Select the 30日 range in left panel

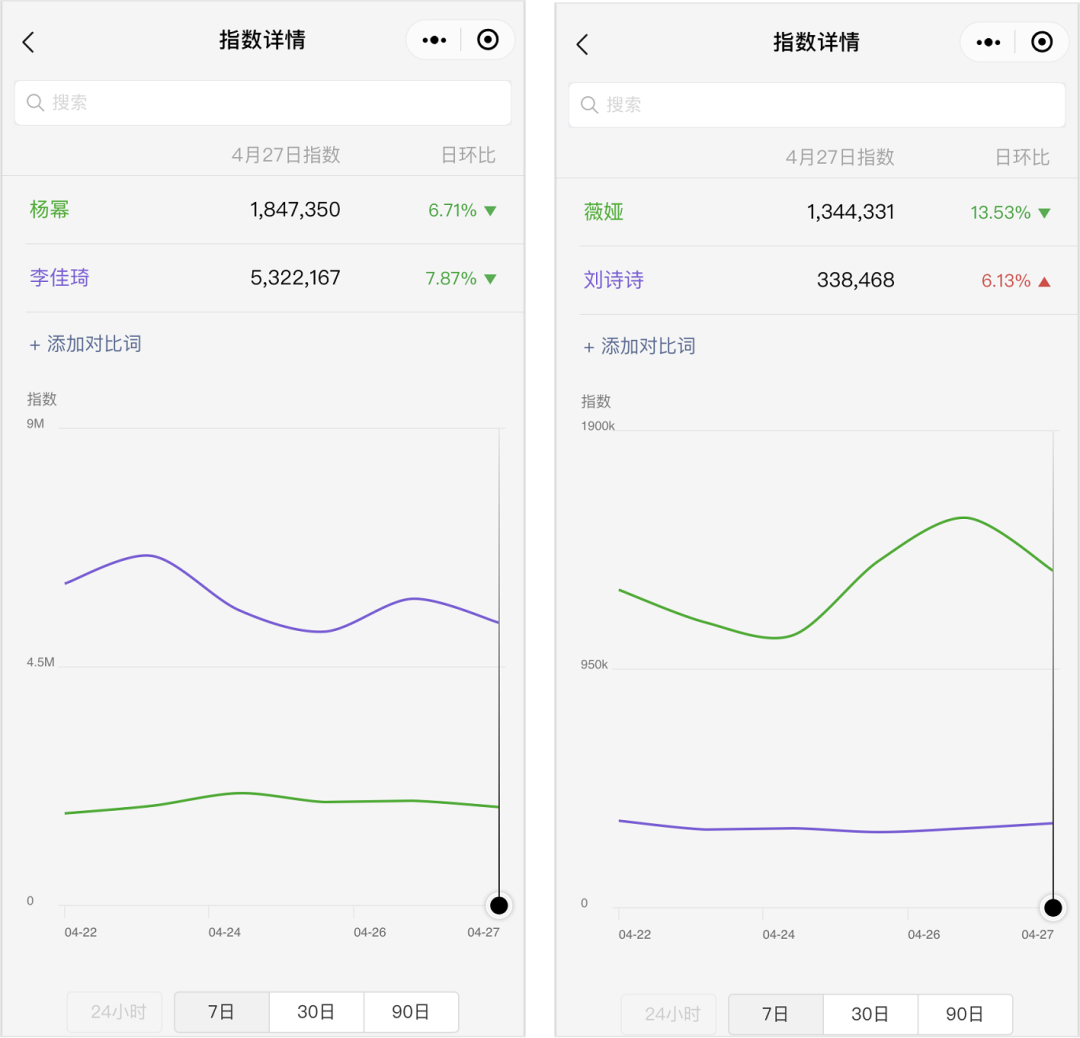316,1012
